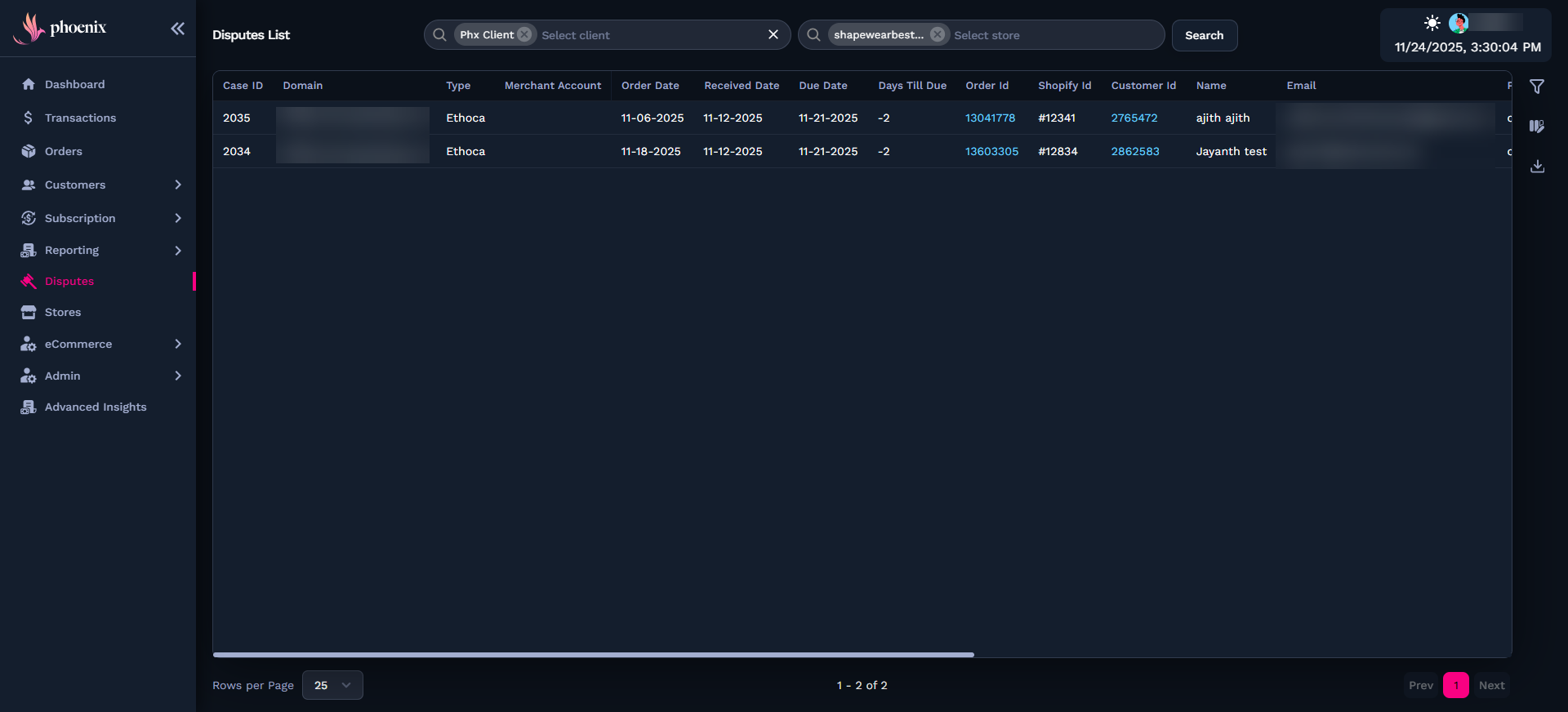Open the Rows per Page dropdown
The image size is (1568, 712).
click(x=332, y=685)
